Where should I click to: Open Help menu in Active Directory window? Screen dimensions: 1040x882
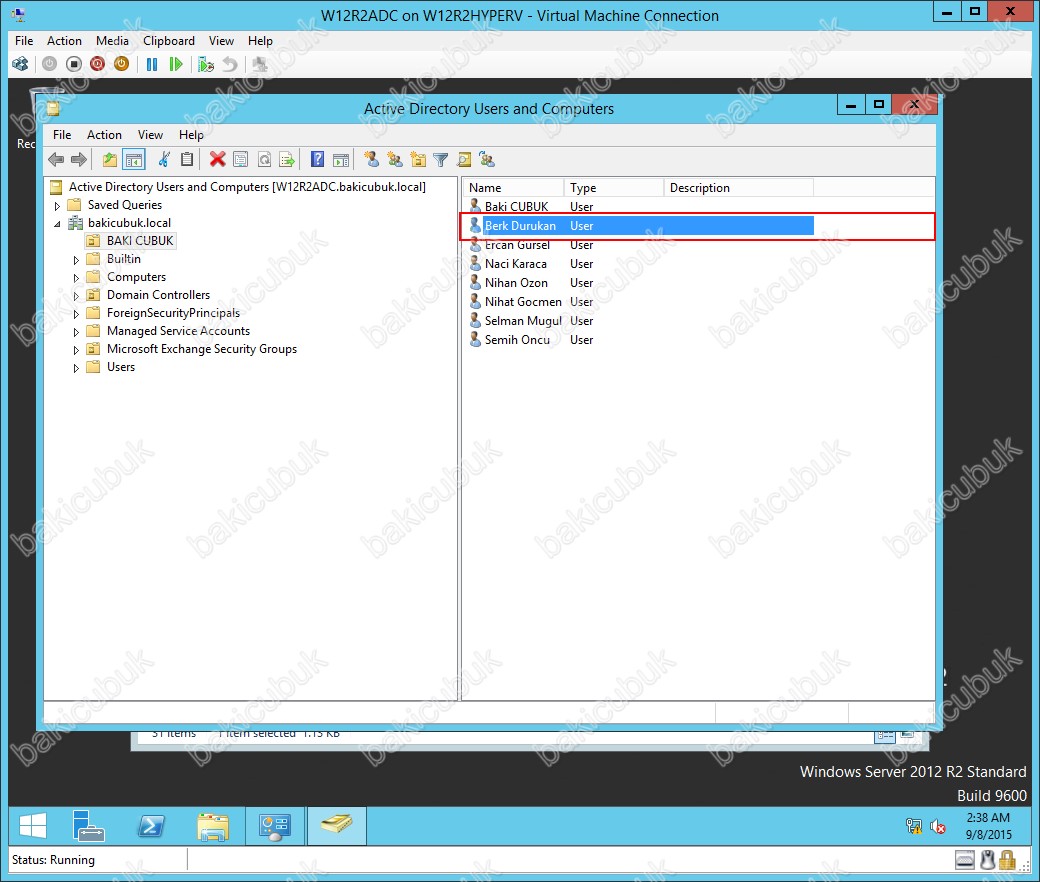pyautogui.click(x=191, y=135)
